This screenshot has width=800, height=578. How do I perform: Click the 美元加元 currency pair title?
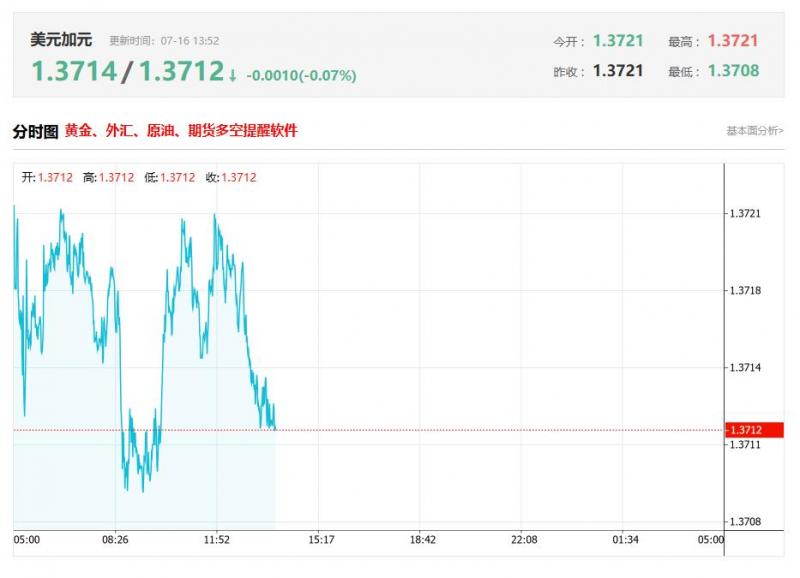coord(61,40)
